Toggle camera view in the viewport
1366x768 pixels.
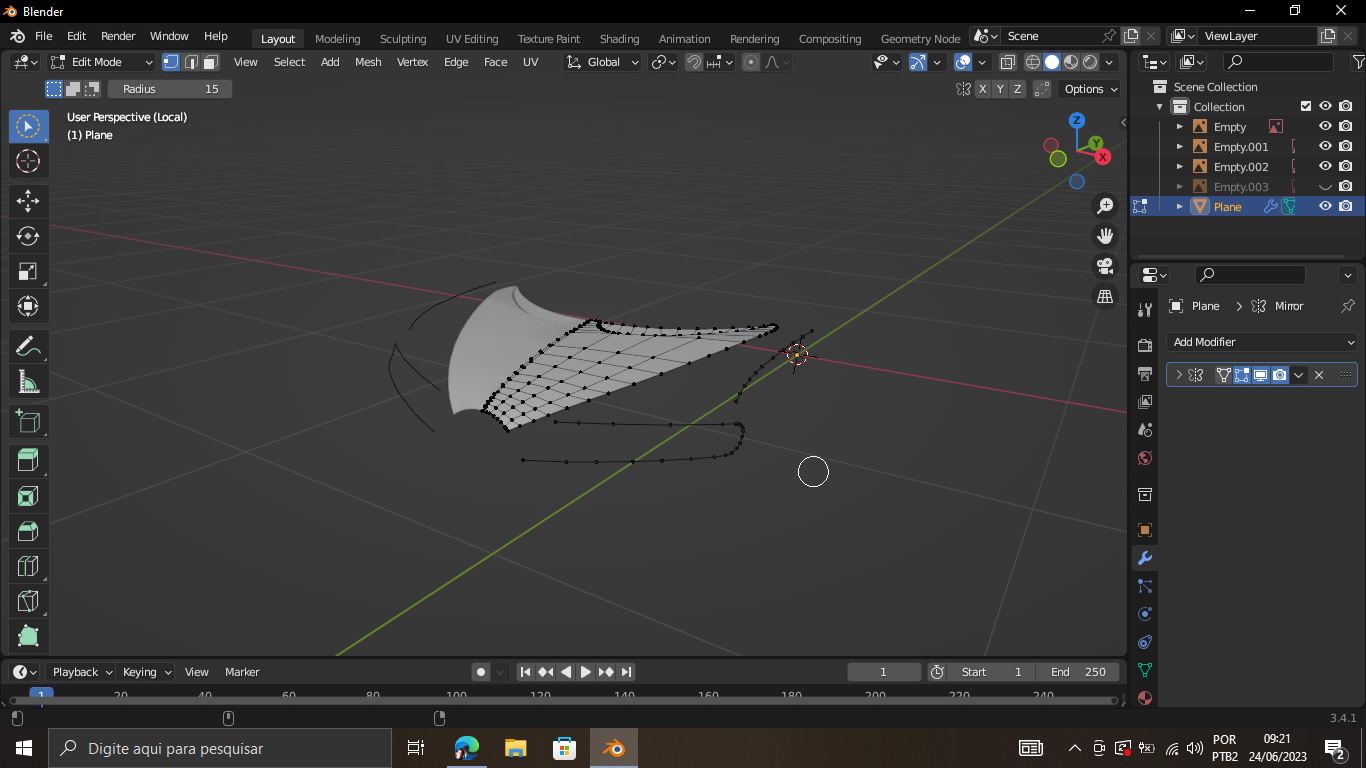click(1105, 266)
